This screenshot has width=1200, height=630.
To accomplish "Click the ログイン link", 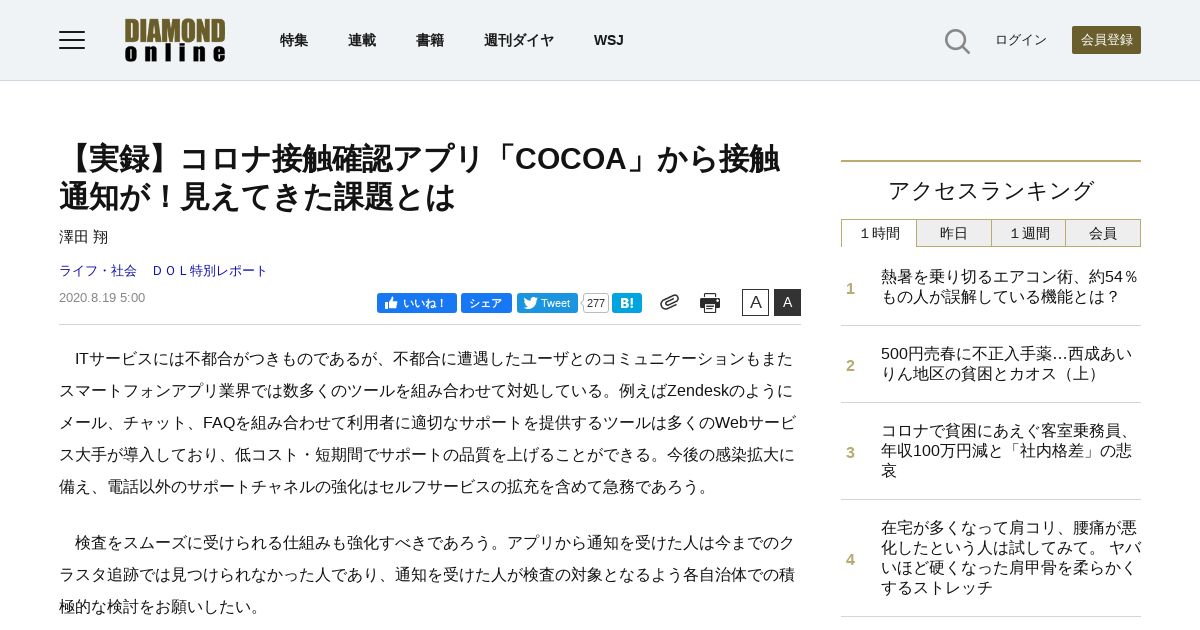I will click(1021, 40).
